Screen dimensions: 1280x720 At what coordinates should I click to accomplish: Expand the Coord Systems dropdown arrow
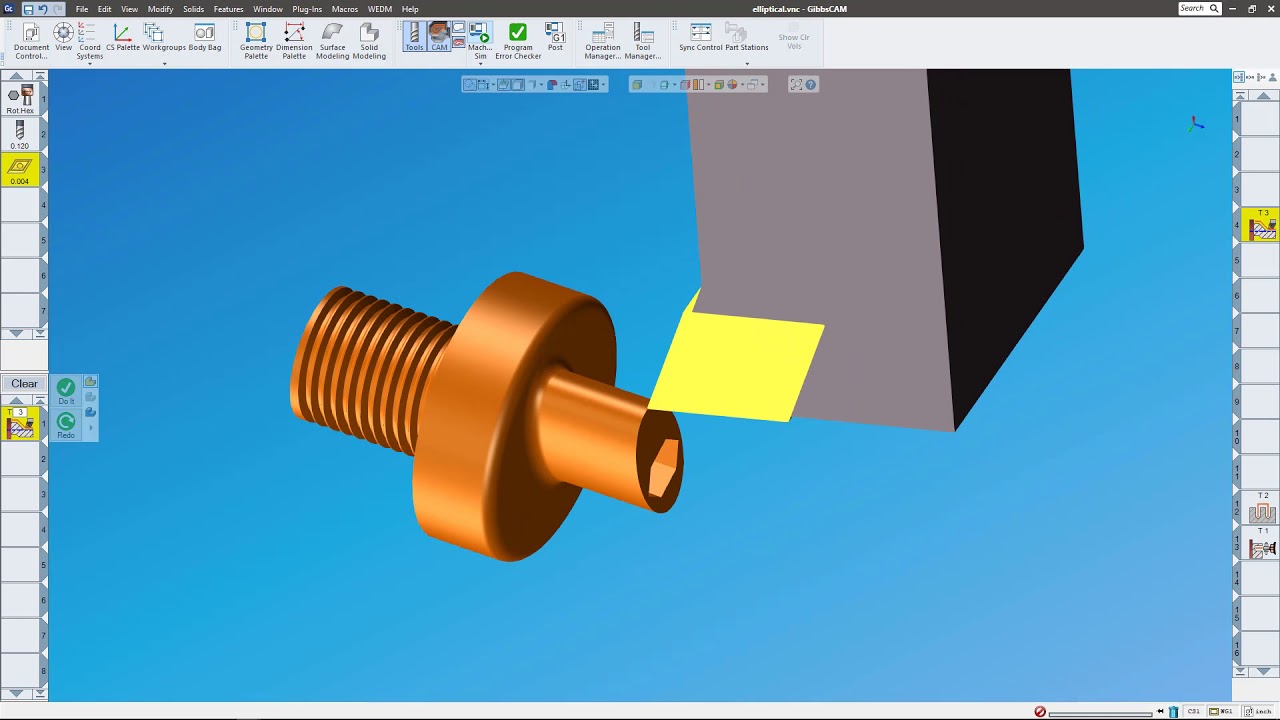90,64
